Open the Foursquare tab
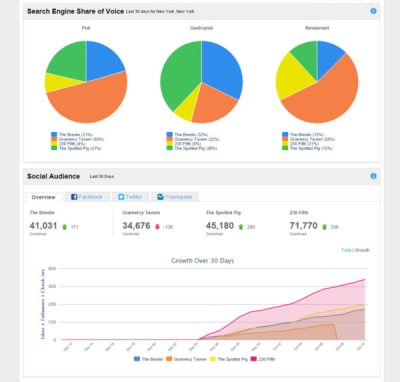The image size is (400, 382). [x=175, y=197]
